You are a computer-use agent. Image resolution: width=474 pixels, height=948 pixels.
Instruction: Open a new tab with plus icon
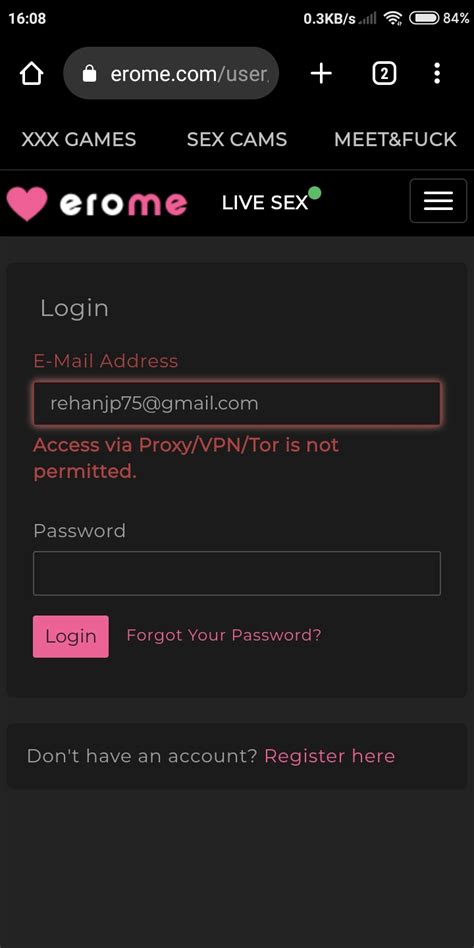(x=321, y=74)
